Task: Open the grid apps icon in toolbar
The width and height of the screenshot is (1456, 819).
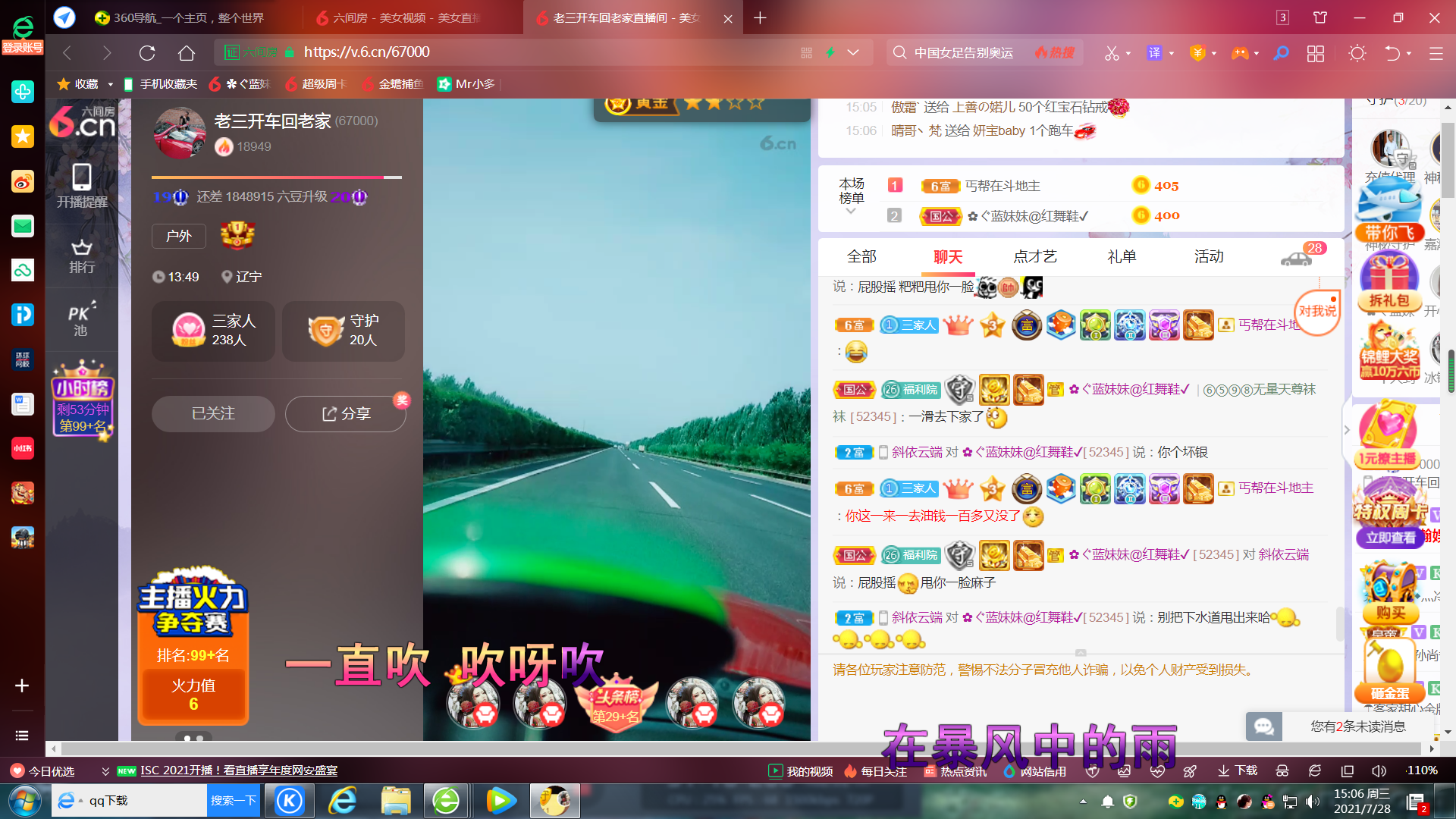Action: [1316, 53]
